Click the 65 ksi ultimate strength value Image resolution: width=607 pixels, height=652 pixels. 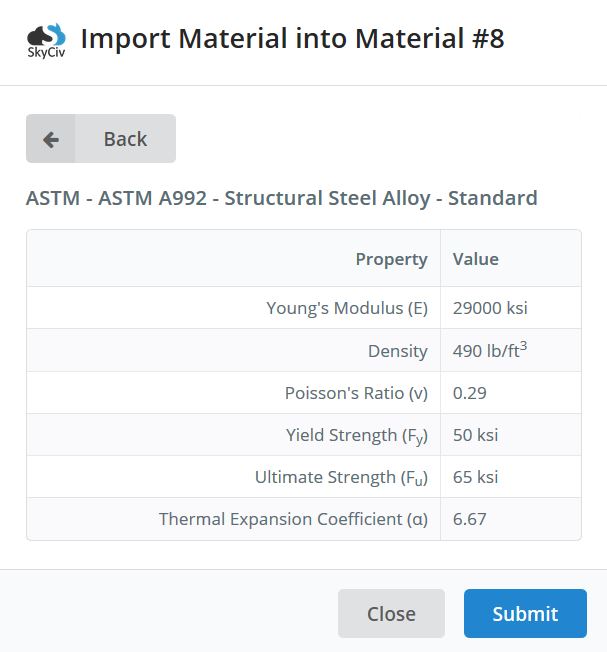pos(475,477)
